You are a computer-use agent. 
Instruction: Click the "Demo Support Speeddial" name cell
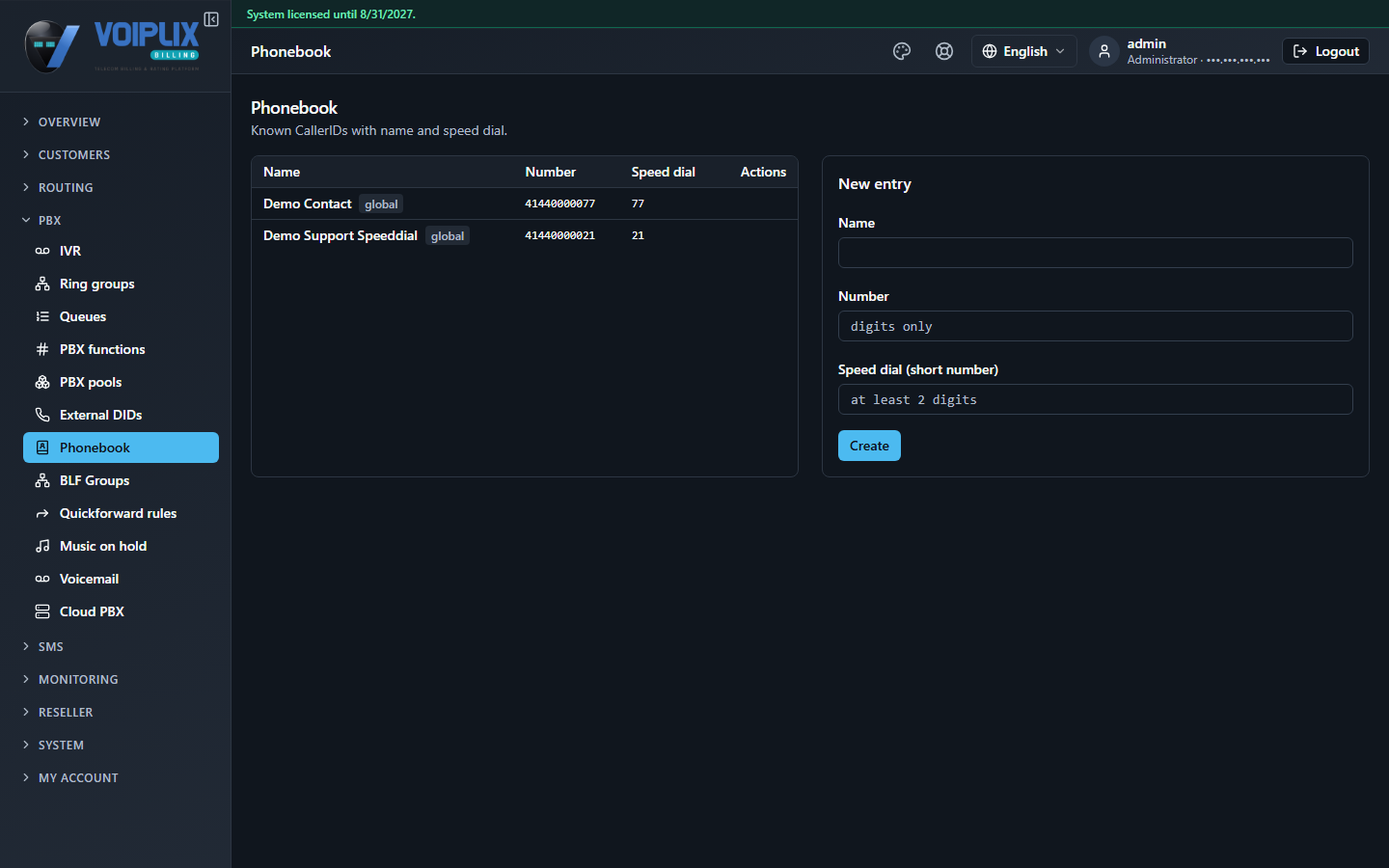[340, 235]
